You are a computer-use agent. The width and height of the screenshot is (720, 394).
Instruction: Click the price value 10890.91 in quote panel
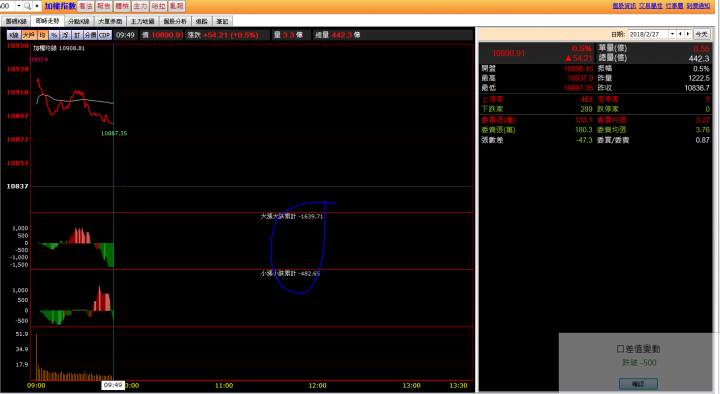pyautogui.click(x=508, y=53)
